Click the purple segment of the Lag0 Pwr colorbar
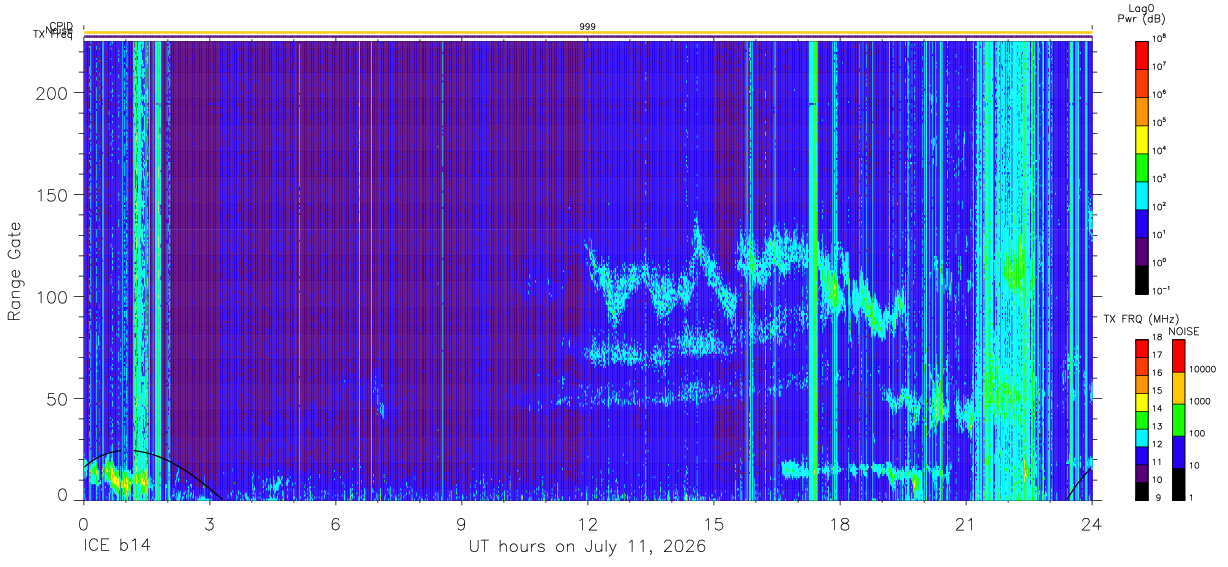The height and width of the screenshot is (567, 1228). point(1142,250)
